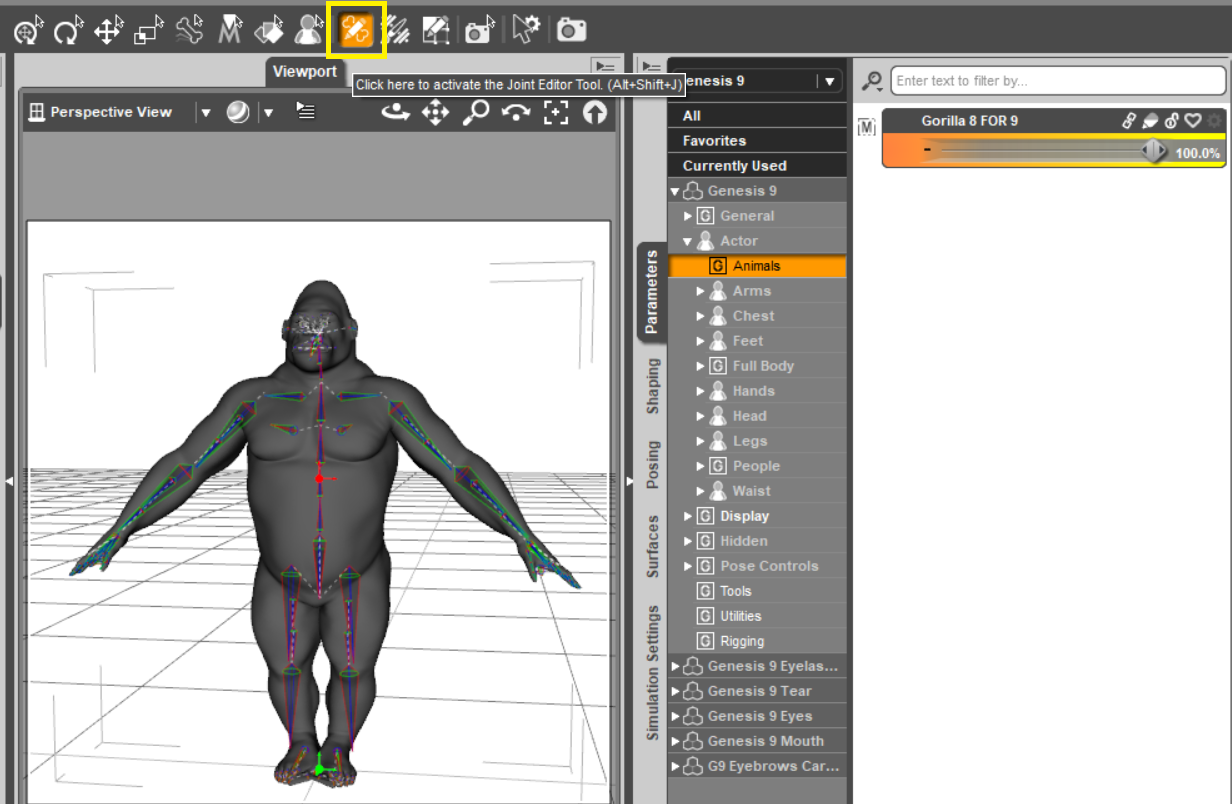Select the Scale tool in the toolbar
This screenshot has width=1232, height=804.
coord(148,31)
